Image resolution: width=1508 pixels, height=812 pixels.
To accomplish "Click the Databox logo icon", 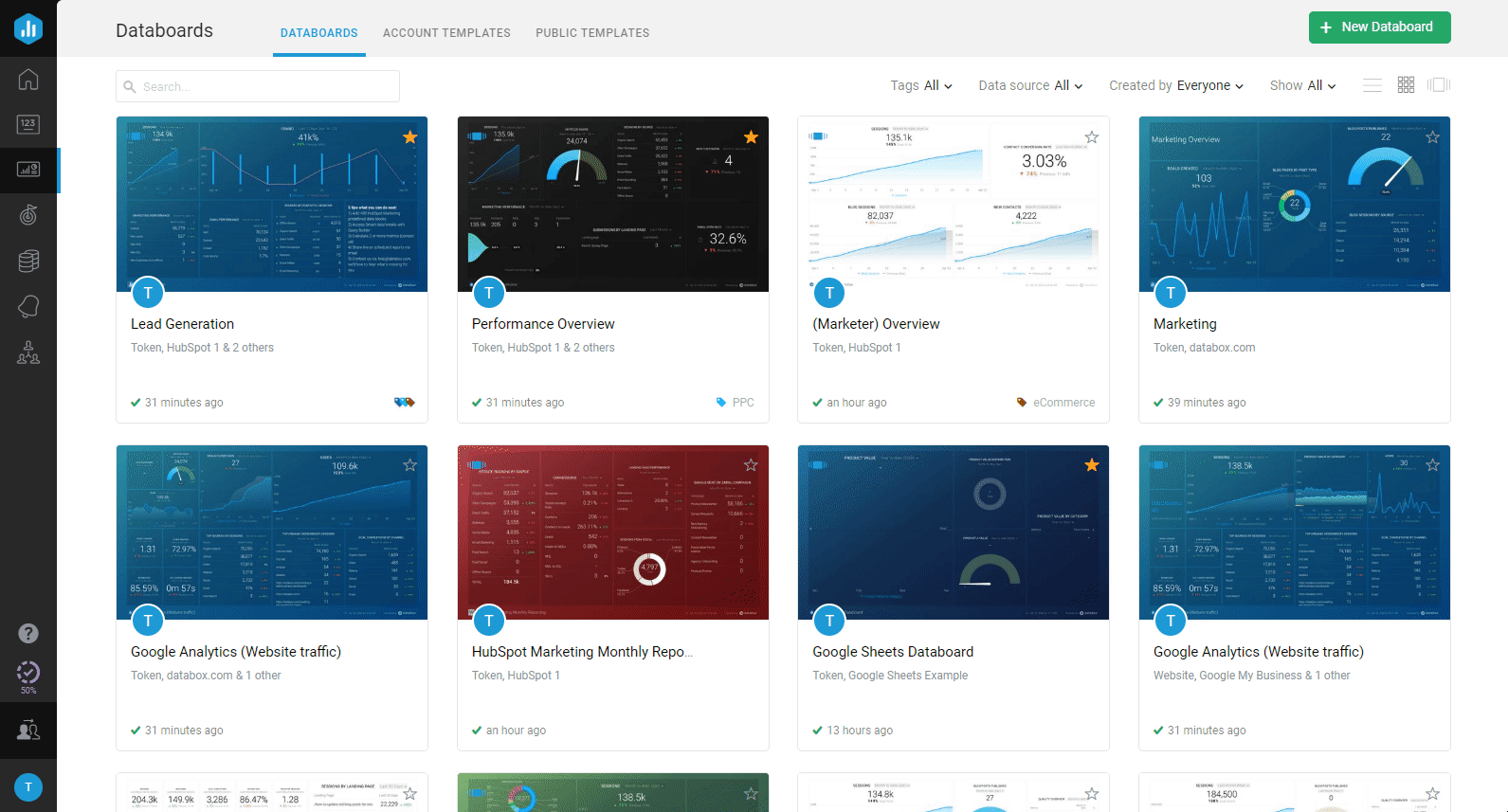I will pos(28,28).
